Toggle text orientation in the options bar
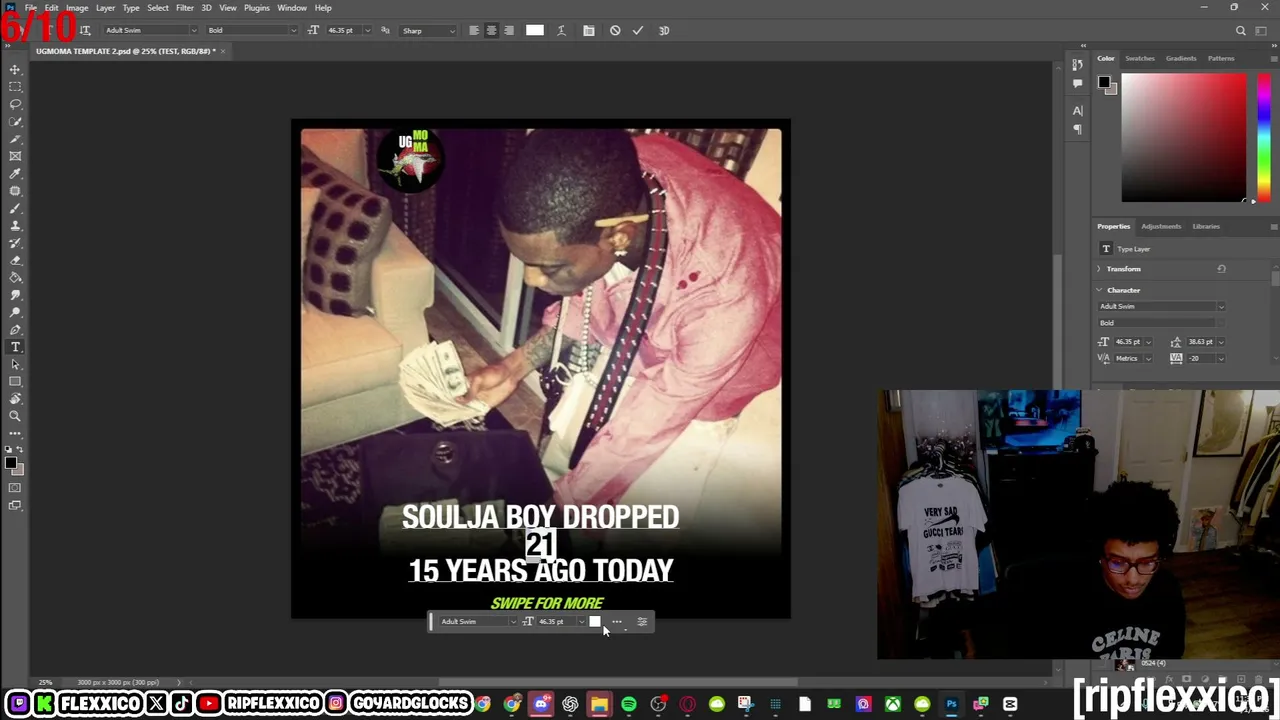 click(x=85, y=30)
